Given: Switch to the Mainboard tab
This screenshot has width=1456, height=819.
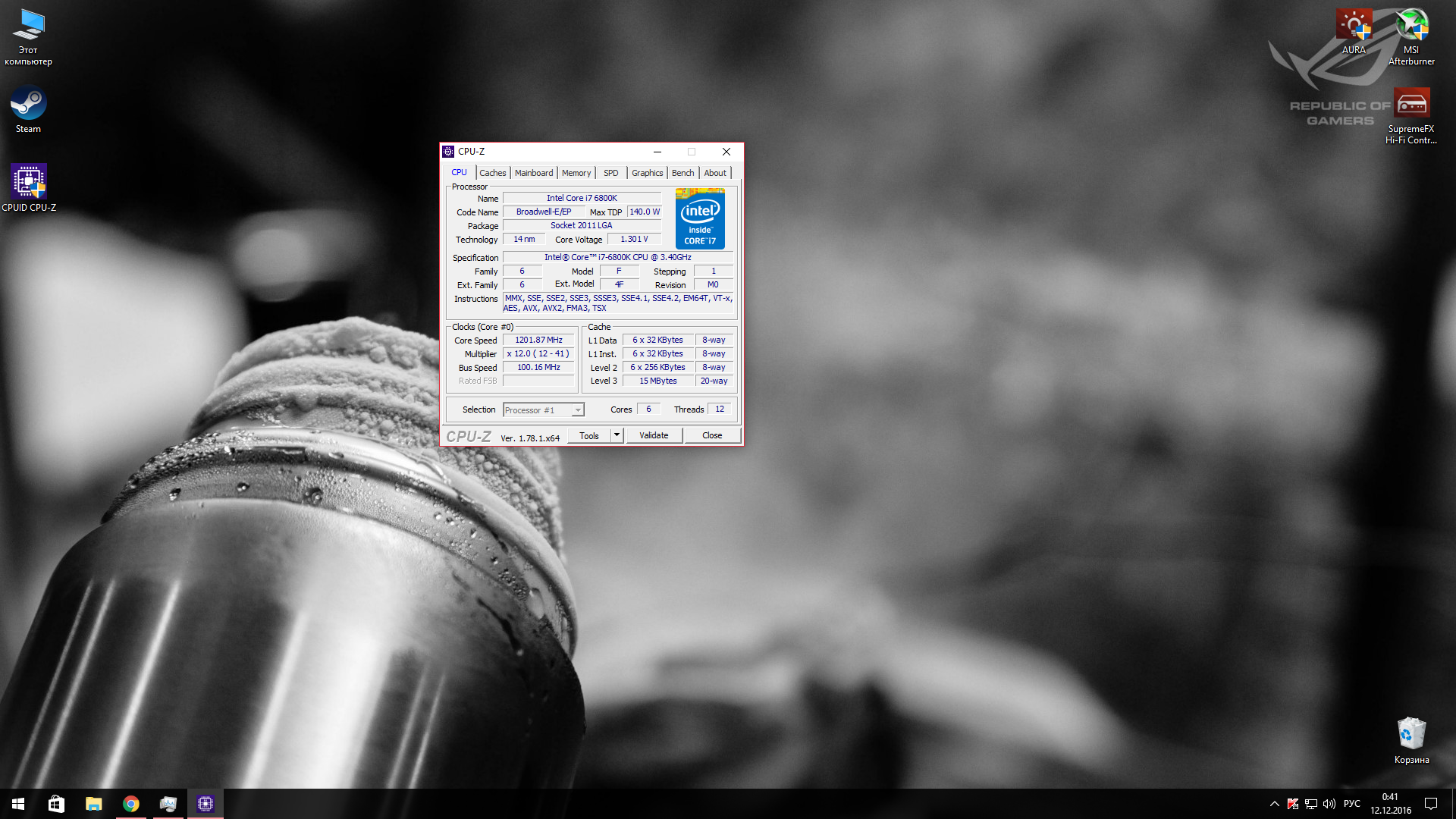Looking at the screenshot, I should pos(534,173).
